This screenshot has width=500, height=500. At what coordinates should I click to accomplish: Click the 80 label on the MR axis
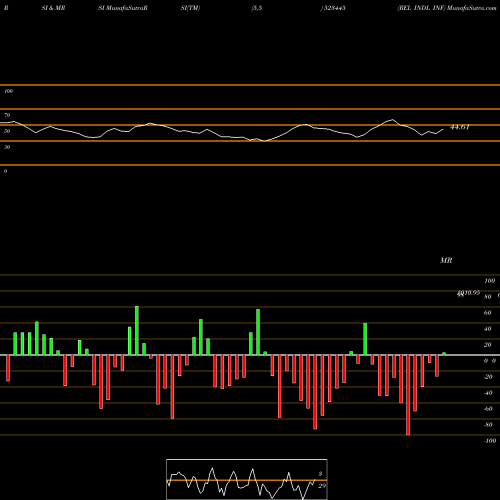[x=488, y=297]
